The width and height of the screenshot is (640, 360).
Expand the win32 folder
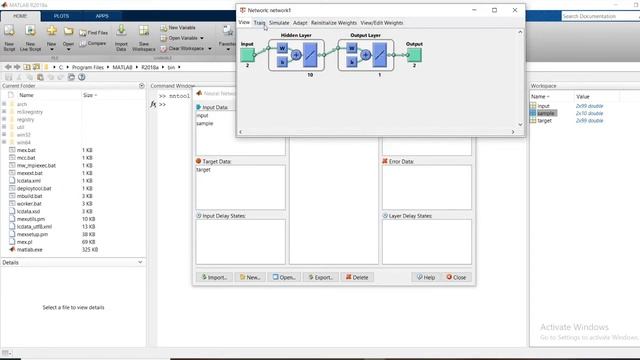[x=4, y=134]
